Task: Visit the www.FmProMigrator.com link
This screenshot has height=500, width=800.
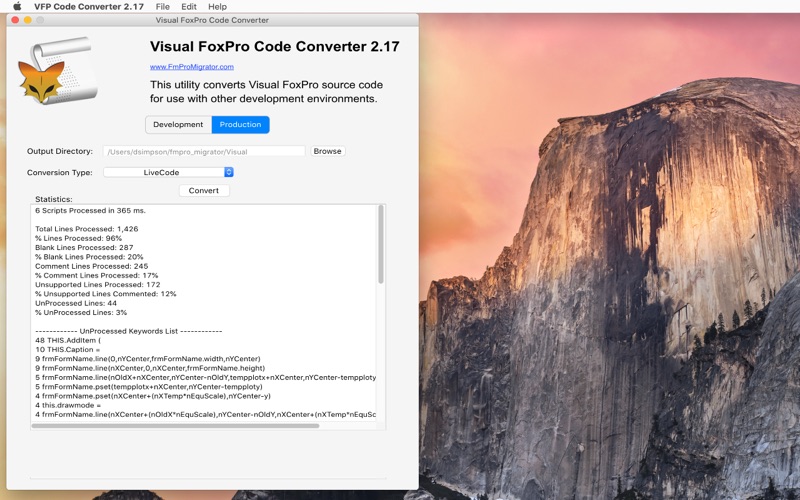Action: tap(192, 67)
